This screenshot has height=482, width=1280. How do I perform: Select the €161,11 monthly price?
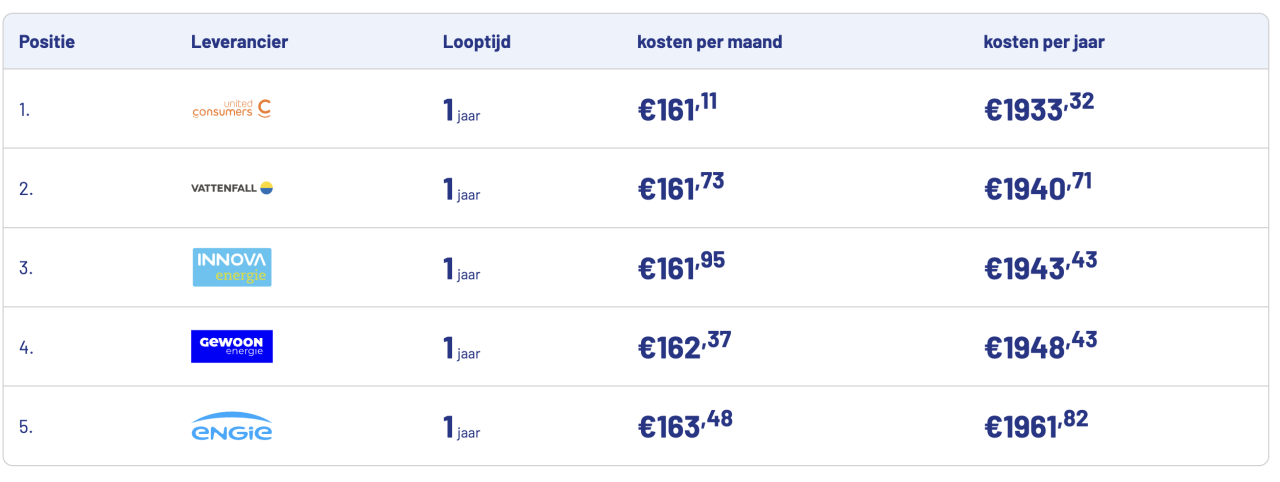[x=677, y=107]
